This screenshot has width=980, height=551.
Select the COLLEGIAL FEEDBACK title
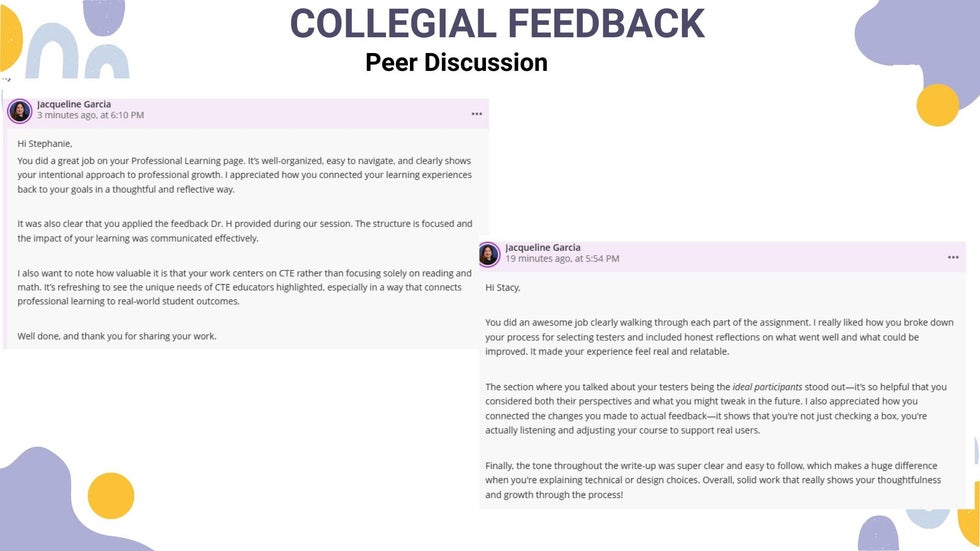coord(497,24)
